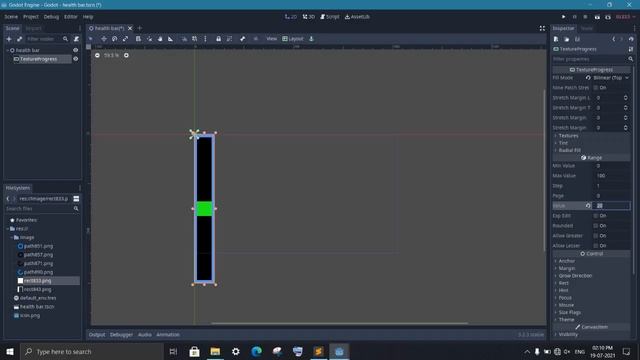Enable Exp Edit checkbox
The width and height of the screenshot is (640, 360).
[x=596, y=216]
